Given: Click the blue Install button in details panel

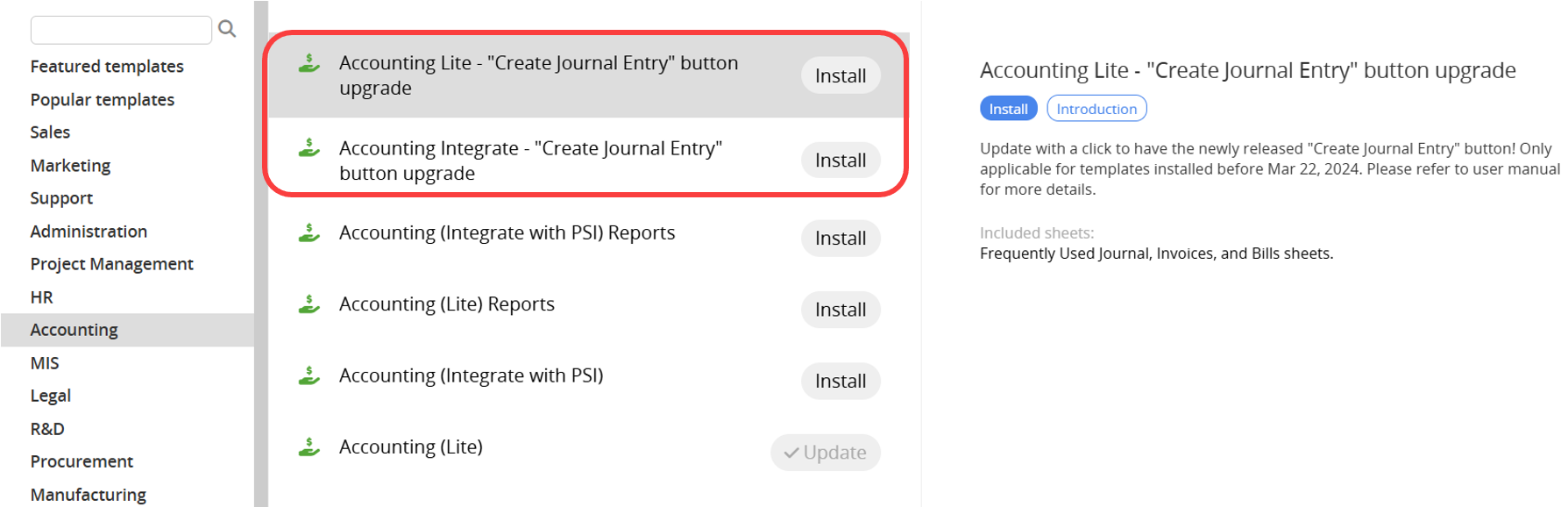Looking at the screenshot, I should click(1008, 109).
